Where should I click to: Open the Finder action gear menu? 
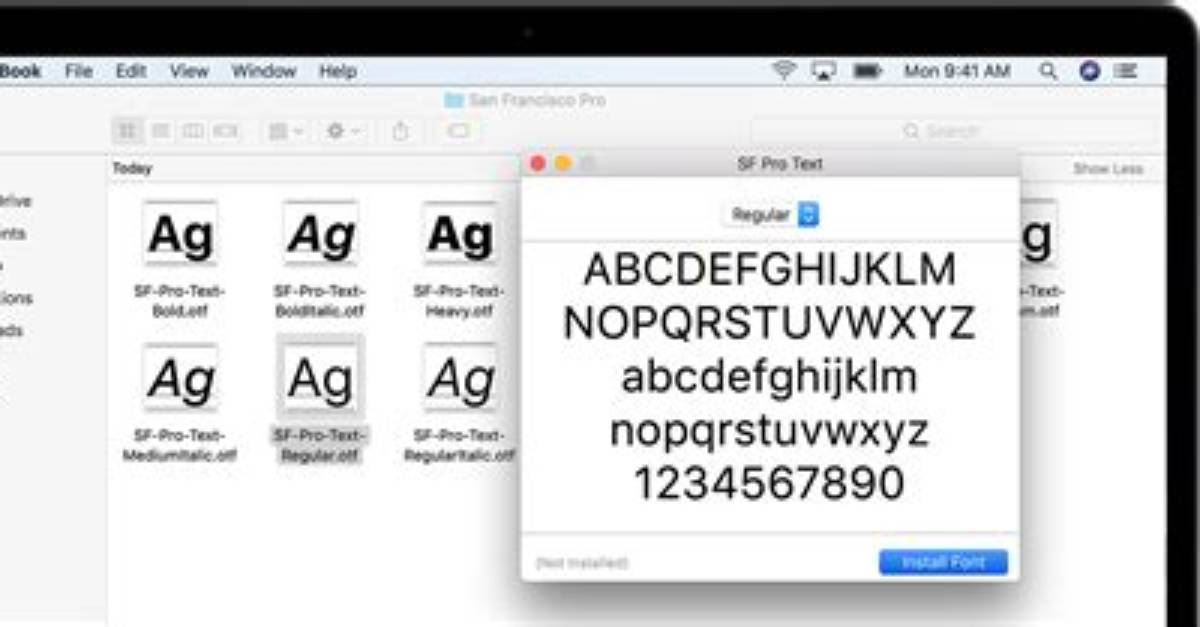click(x=344, y=131)
